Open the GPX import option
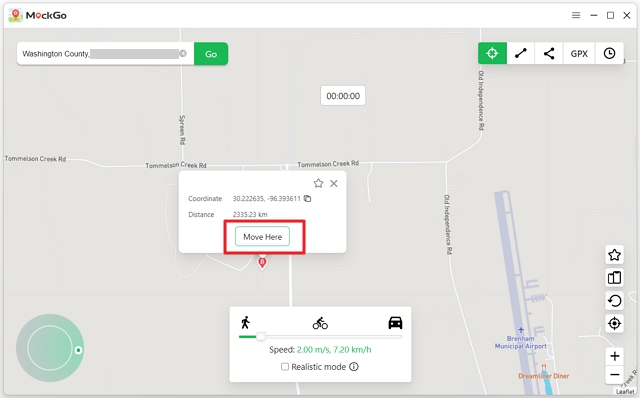This screenshot has height=398, width=640. click(x=579, y=53)
